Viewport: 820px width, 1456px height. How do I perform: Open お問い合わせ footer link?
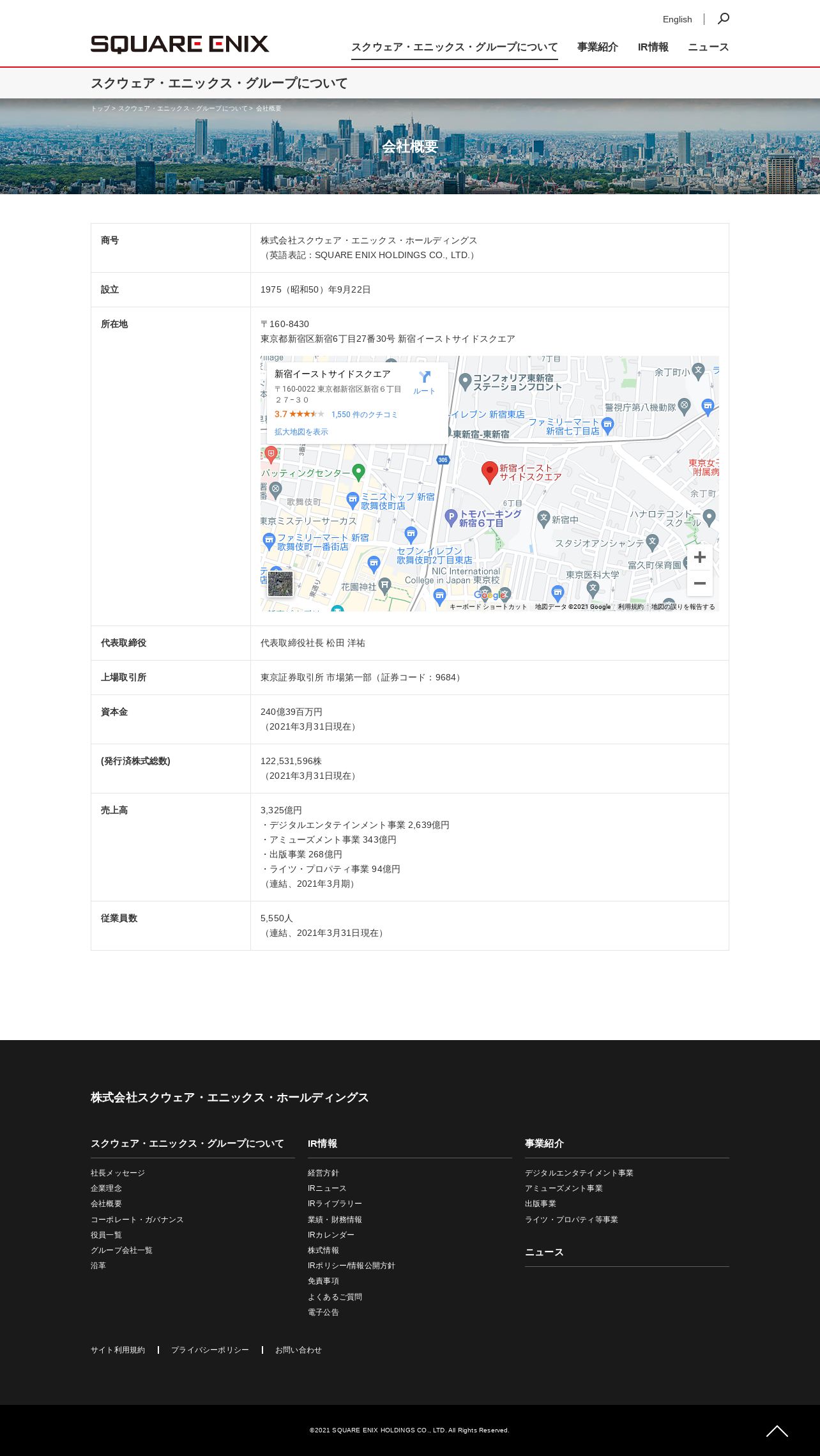pyautogui.click(x=298, y=1350)
